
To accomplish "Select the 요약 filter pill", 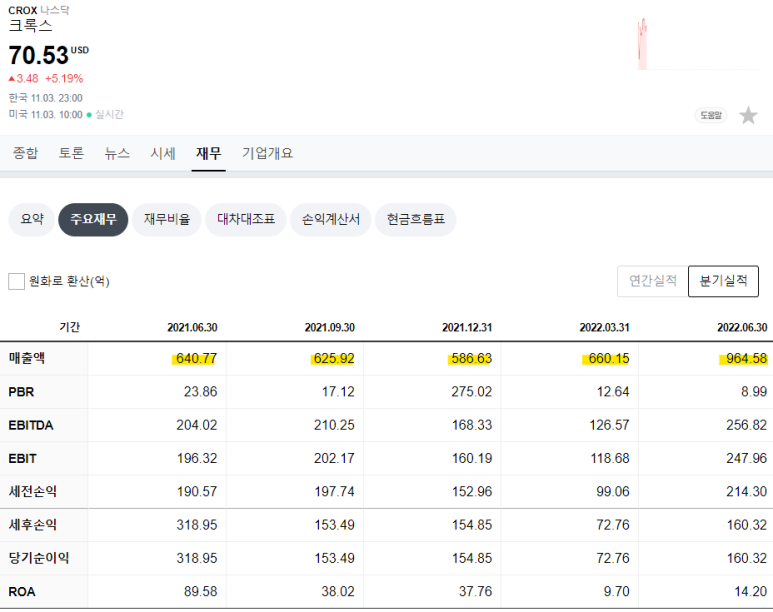I will click(32, 219).
